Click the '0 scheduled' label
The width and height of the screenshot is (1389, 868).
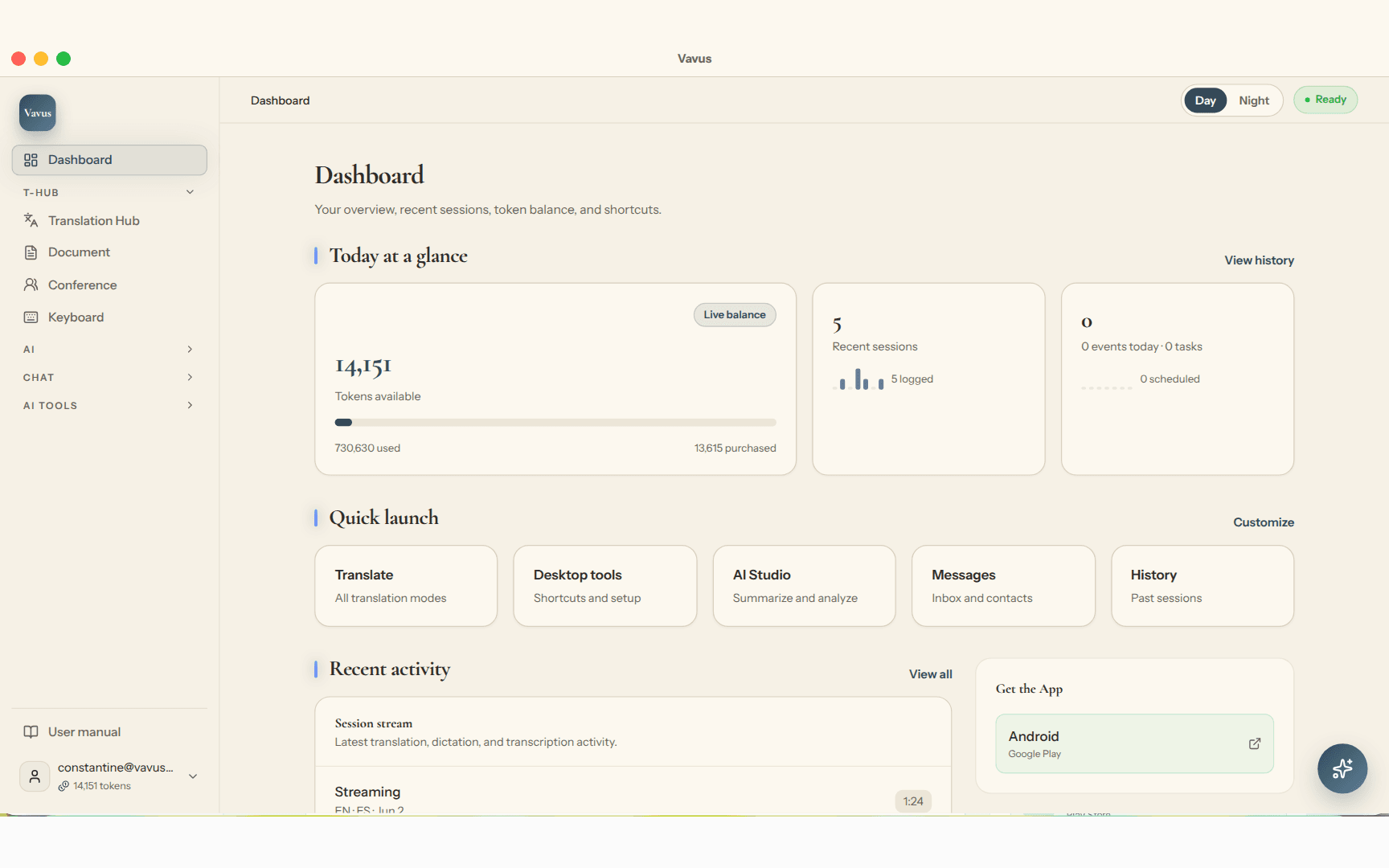pyautogui.click(x=1170, y=379)
